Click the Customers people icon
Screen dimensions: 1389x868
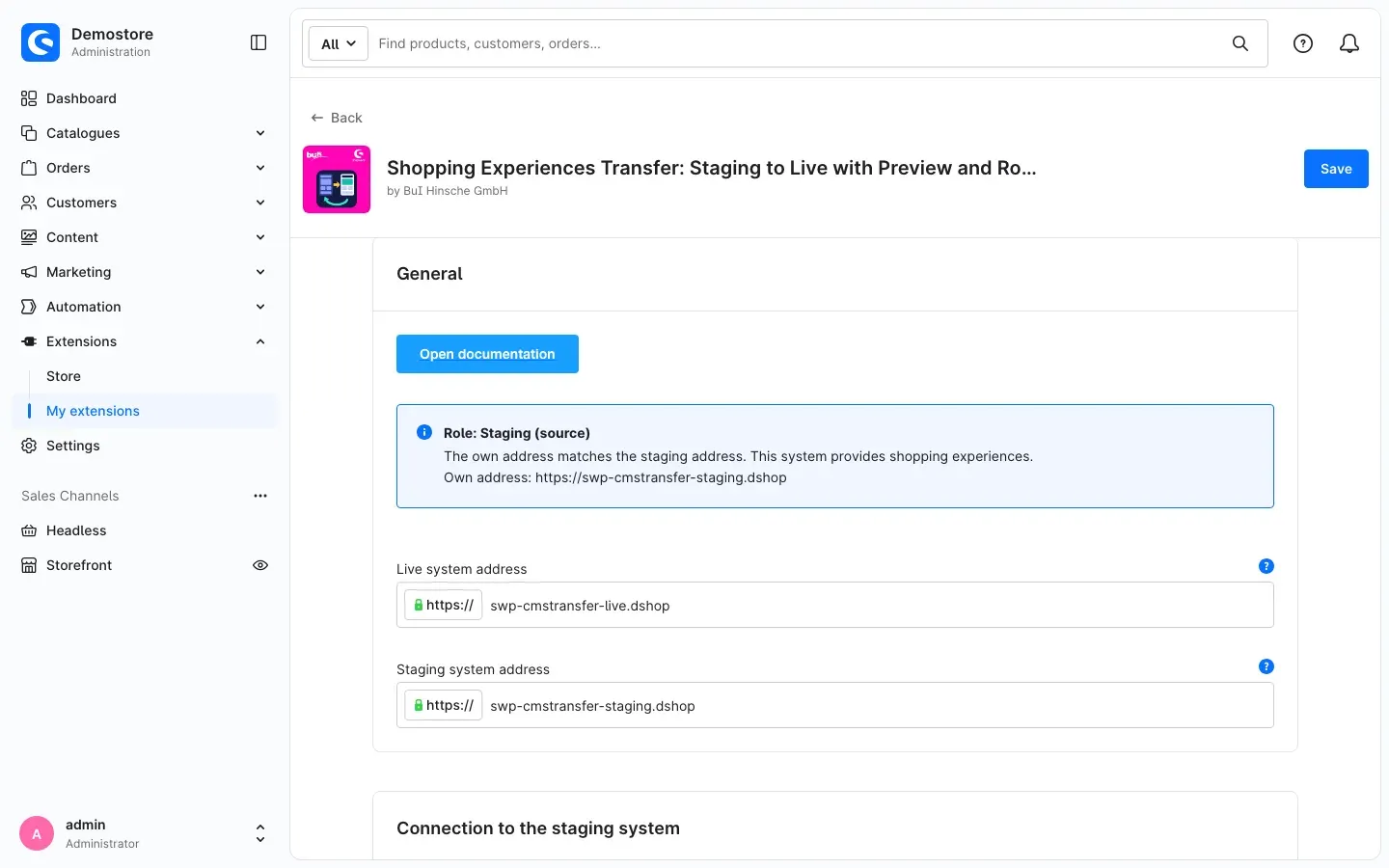[29, 203]
